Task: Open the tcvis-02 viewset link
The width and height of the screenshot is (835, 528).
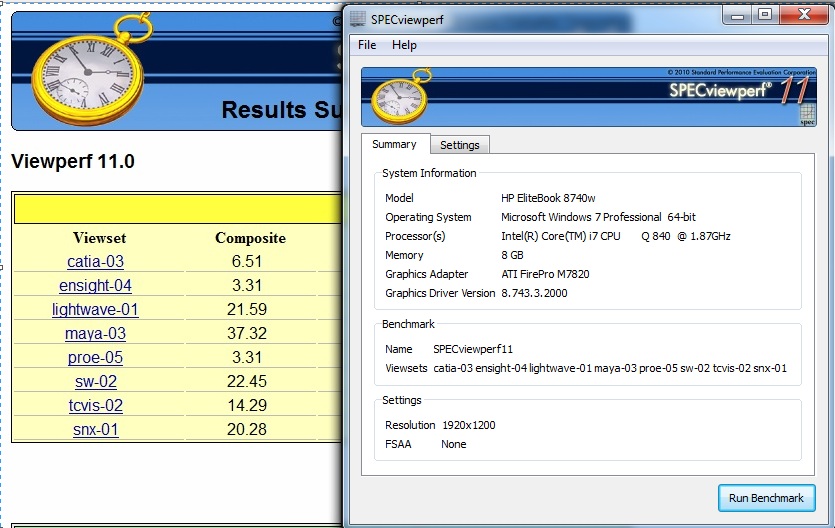Action: [x=96, y=405]
